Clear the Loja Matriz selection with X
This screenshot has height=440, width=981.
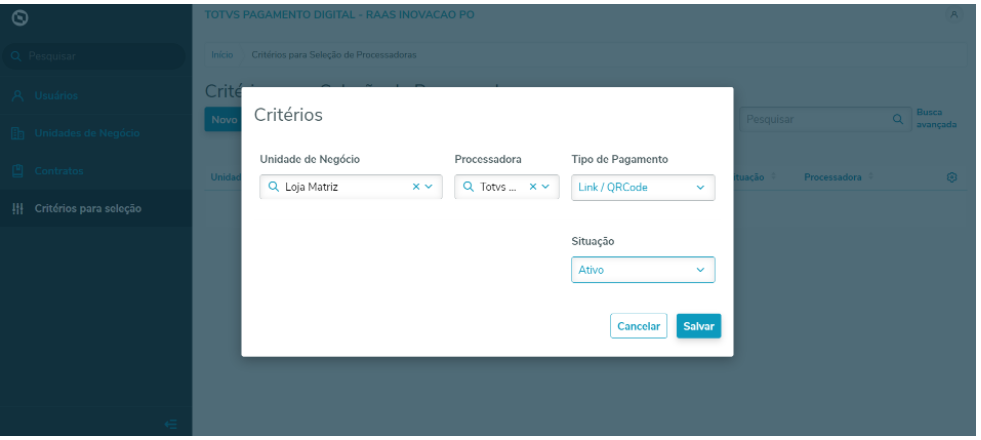pos(415,187)
